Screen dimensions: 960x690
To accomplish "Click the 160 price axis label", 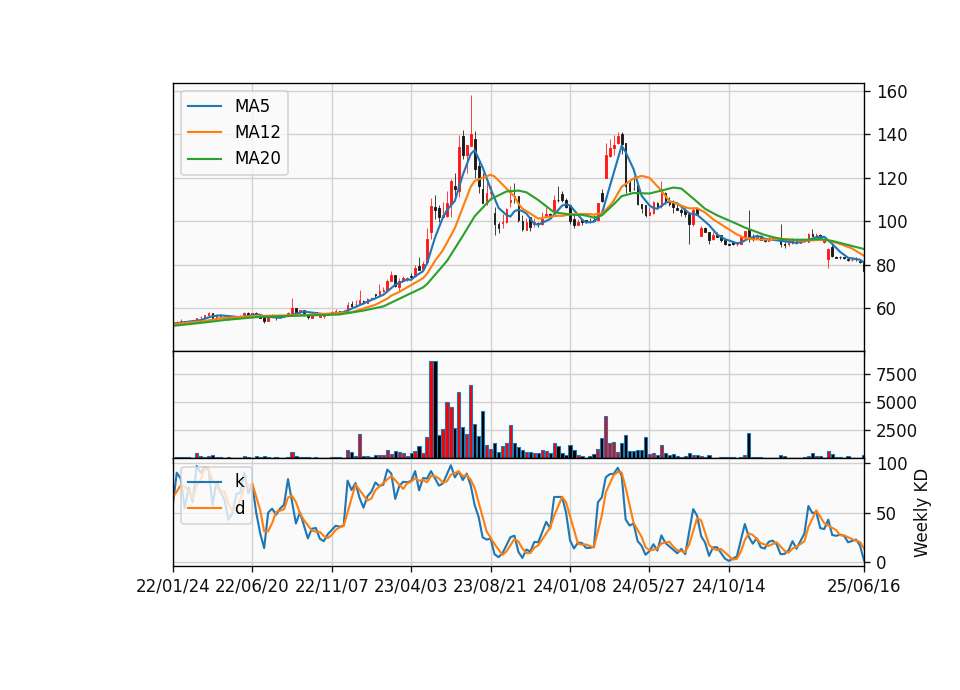I will [893, 92].
